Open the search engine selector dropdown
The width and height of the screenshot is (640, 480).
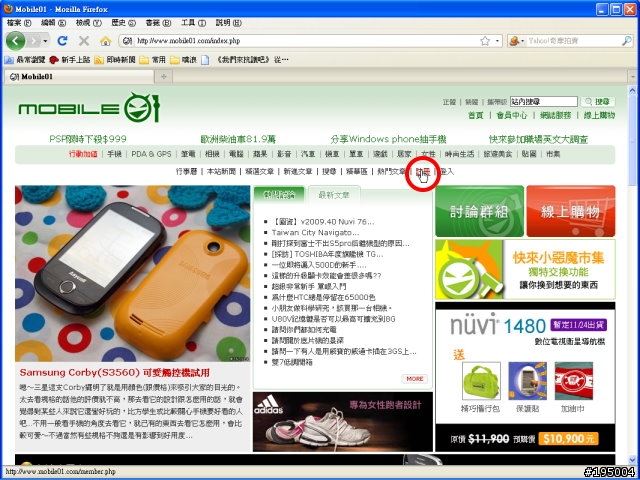pos(516,41)
